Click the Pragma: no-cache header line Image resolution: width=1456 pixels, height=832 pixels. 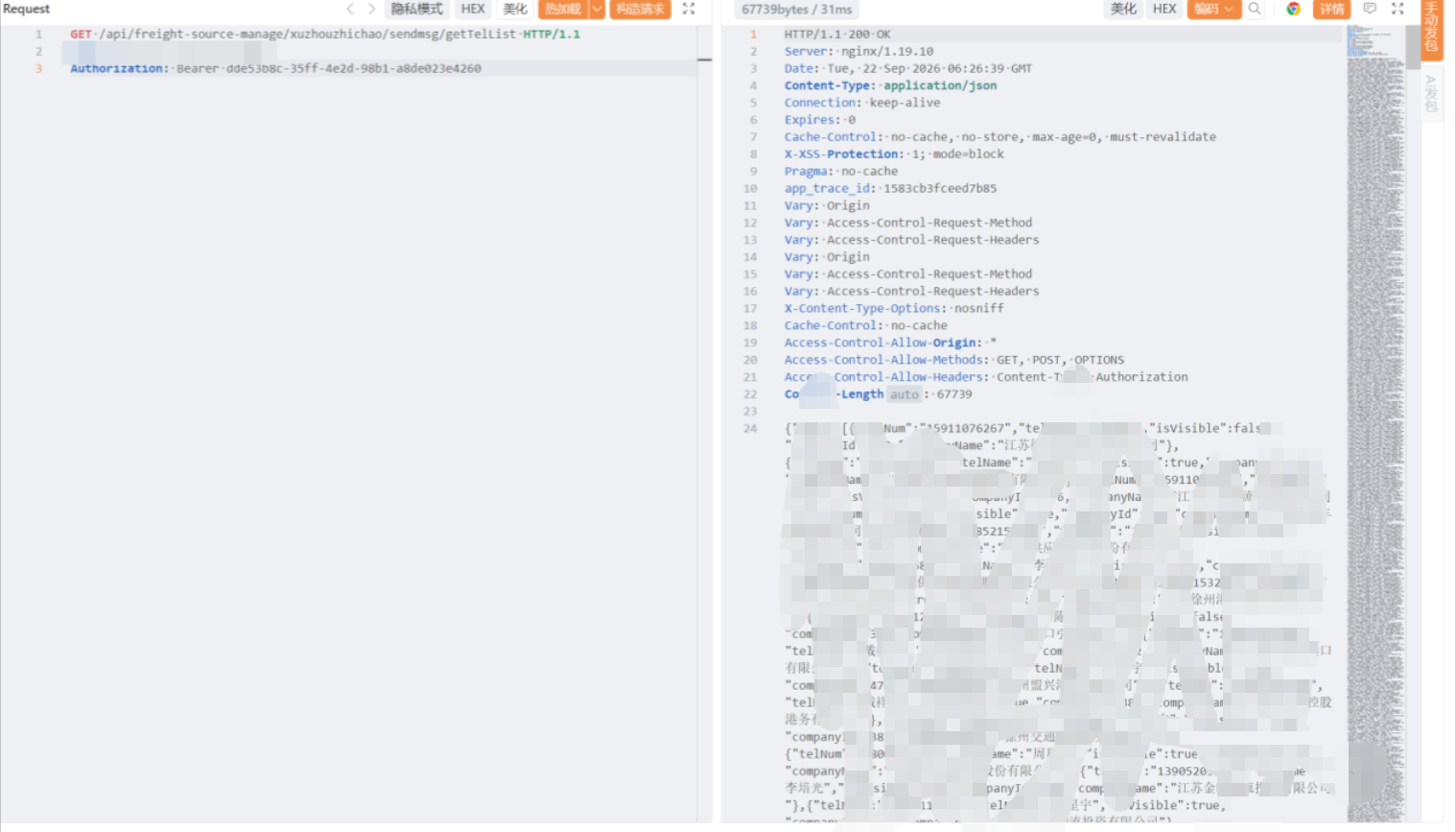coord(841,171)
